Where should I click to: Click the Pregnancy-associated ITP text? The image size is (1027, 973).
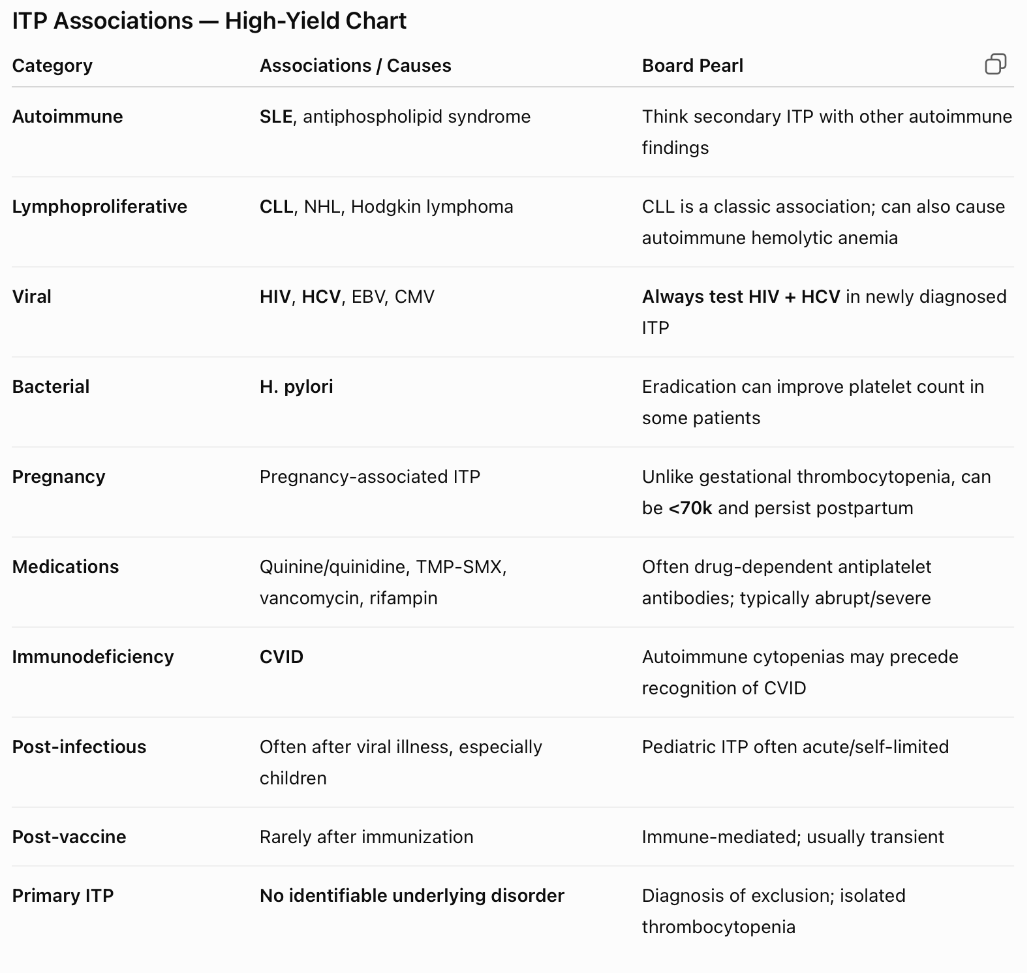369,477
